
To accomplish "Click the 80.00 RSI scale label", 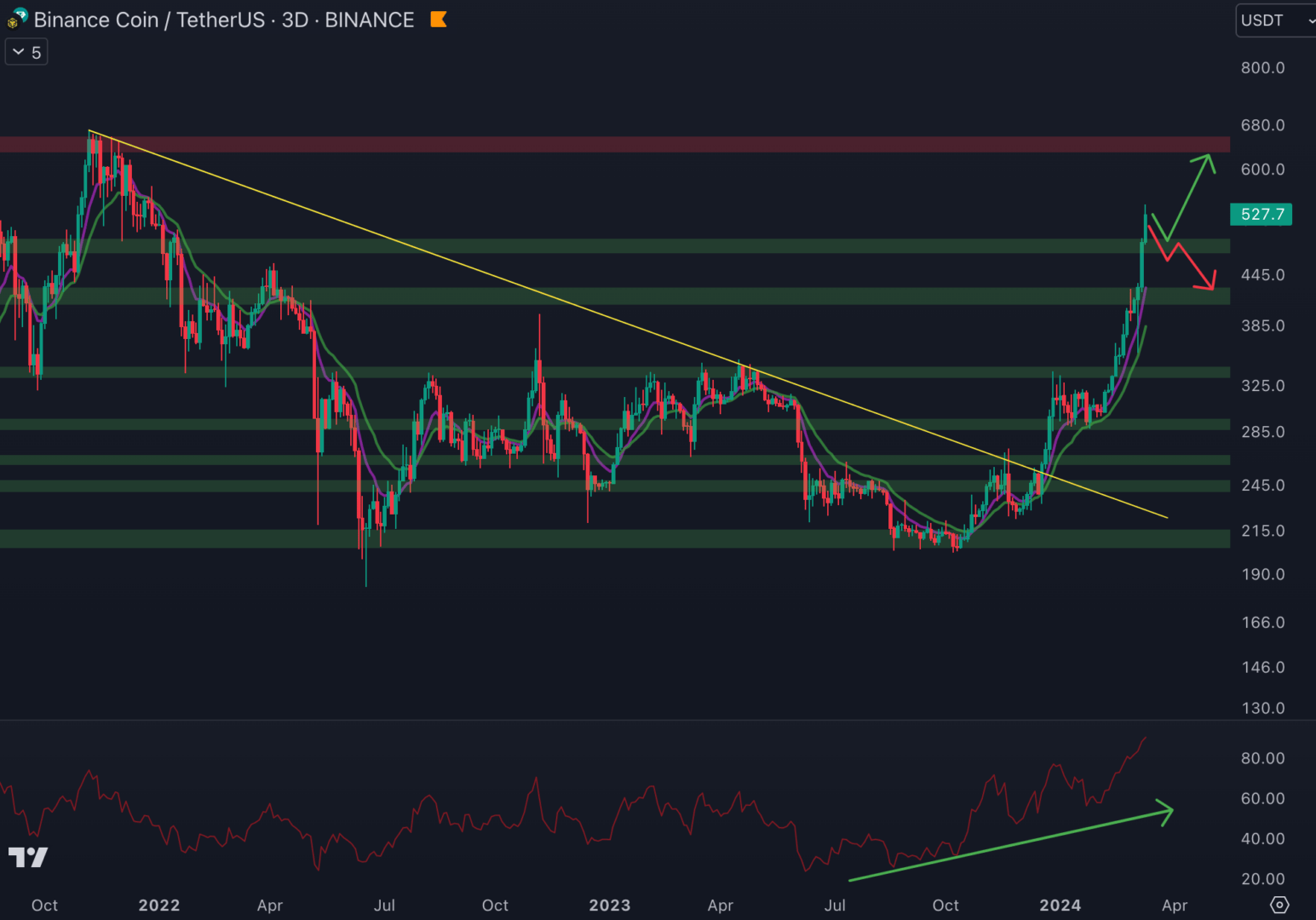I will [1262, 758].
